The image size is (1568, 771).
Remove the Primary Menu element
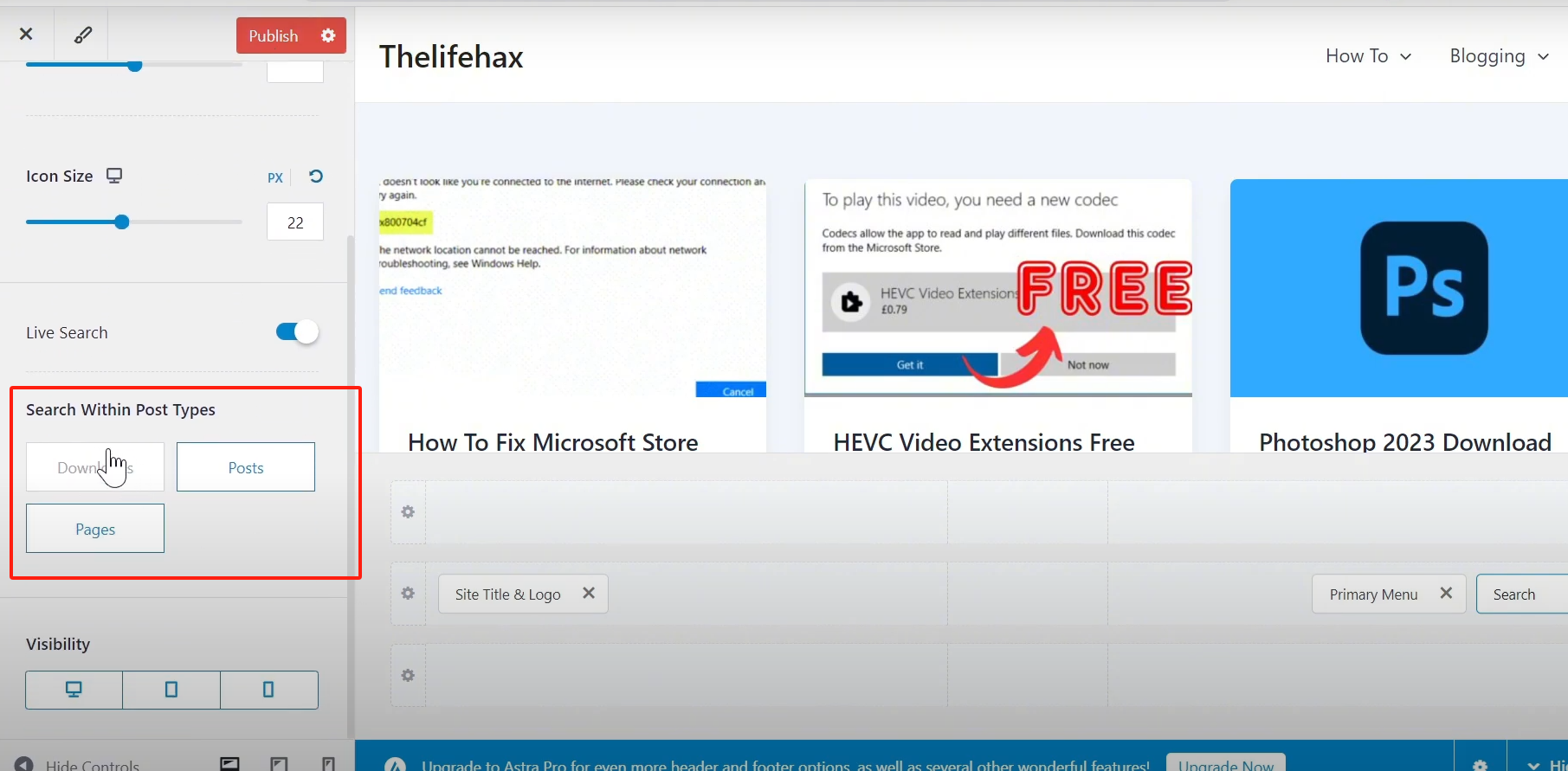click(x=1446, y=594)
